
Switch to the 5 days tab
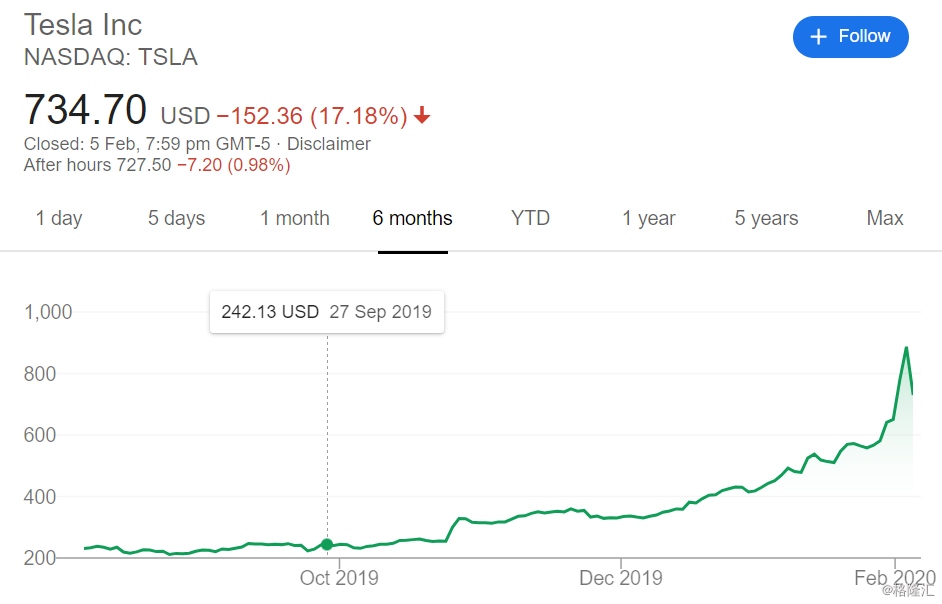coord(177,218)
